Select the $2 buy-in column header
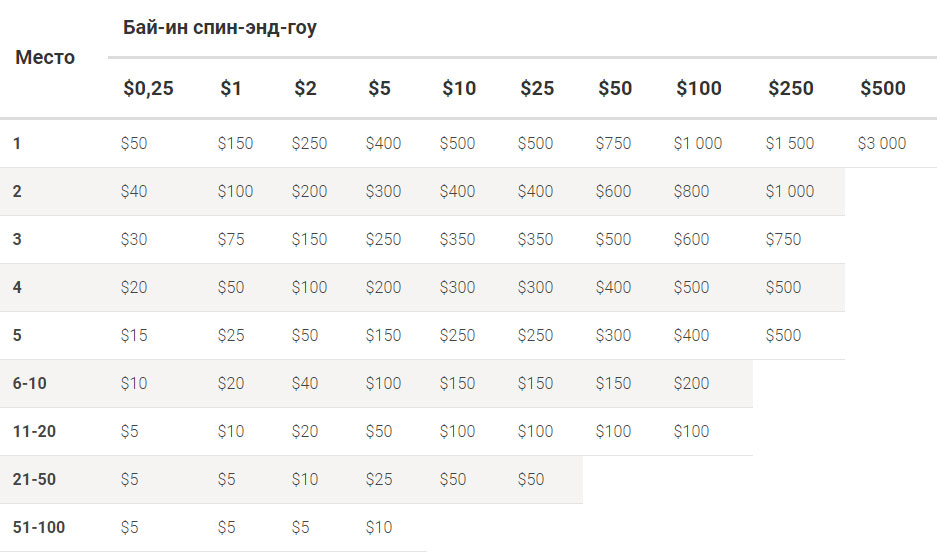The image size is (937, 553). click(x=305, y=88)
